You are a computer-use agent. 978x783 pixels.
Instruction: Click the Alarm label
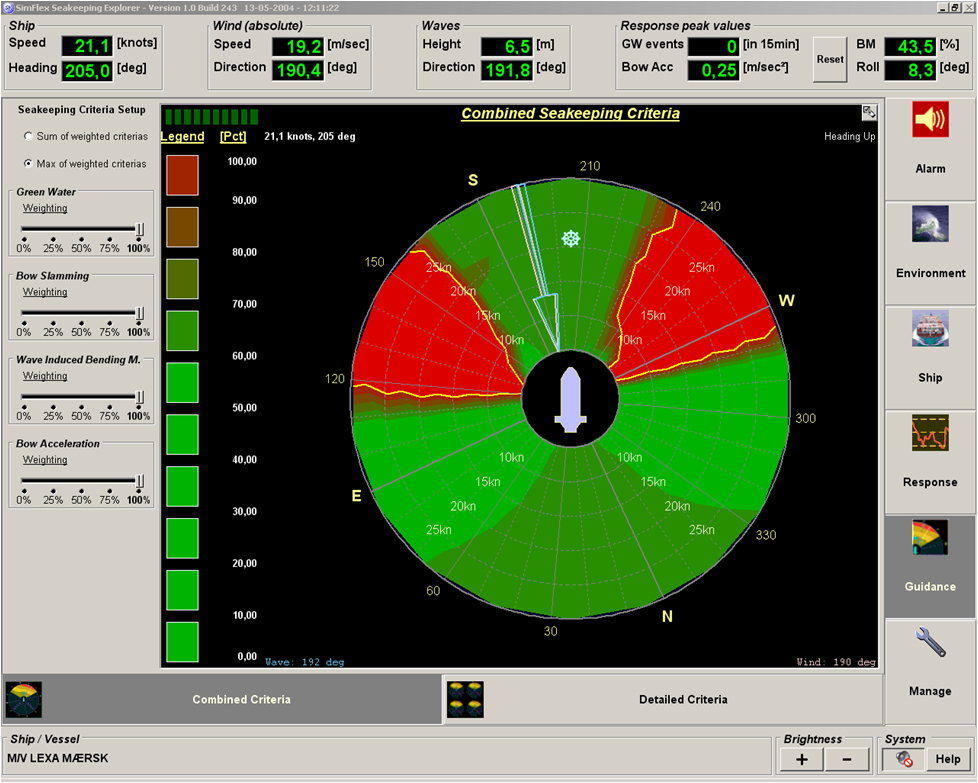pyautogui.click(x=930, y=169)
